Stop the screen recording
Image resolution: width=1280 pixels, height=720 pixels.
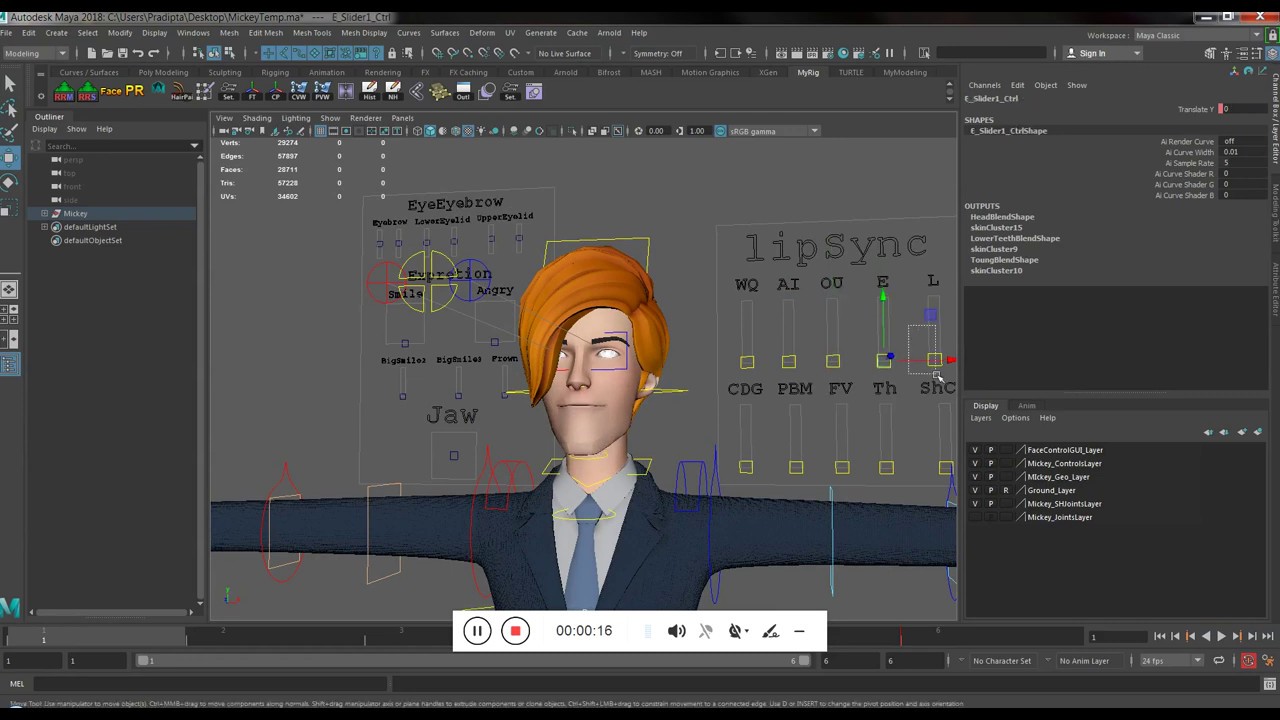tap(515, 631)
